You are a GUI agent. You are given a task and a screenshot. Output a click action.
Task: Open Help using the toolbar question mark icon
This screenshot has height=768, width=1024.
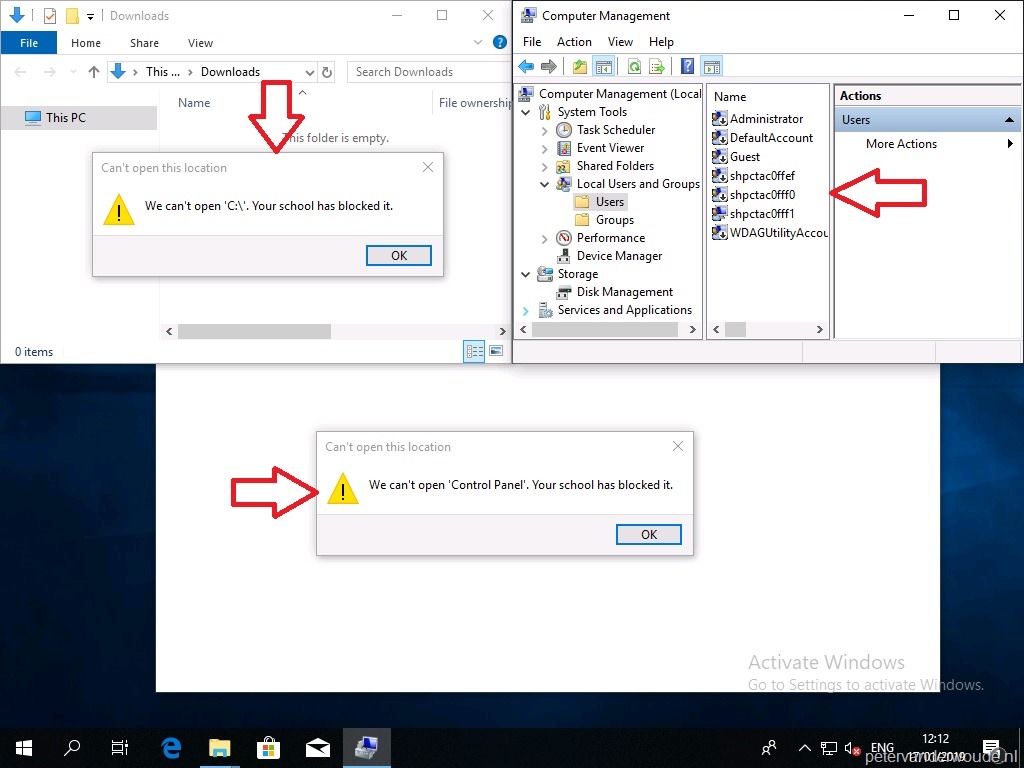pos(686,66)
